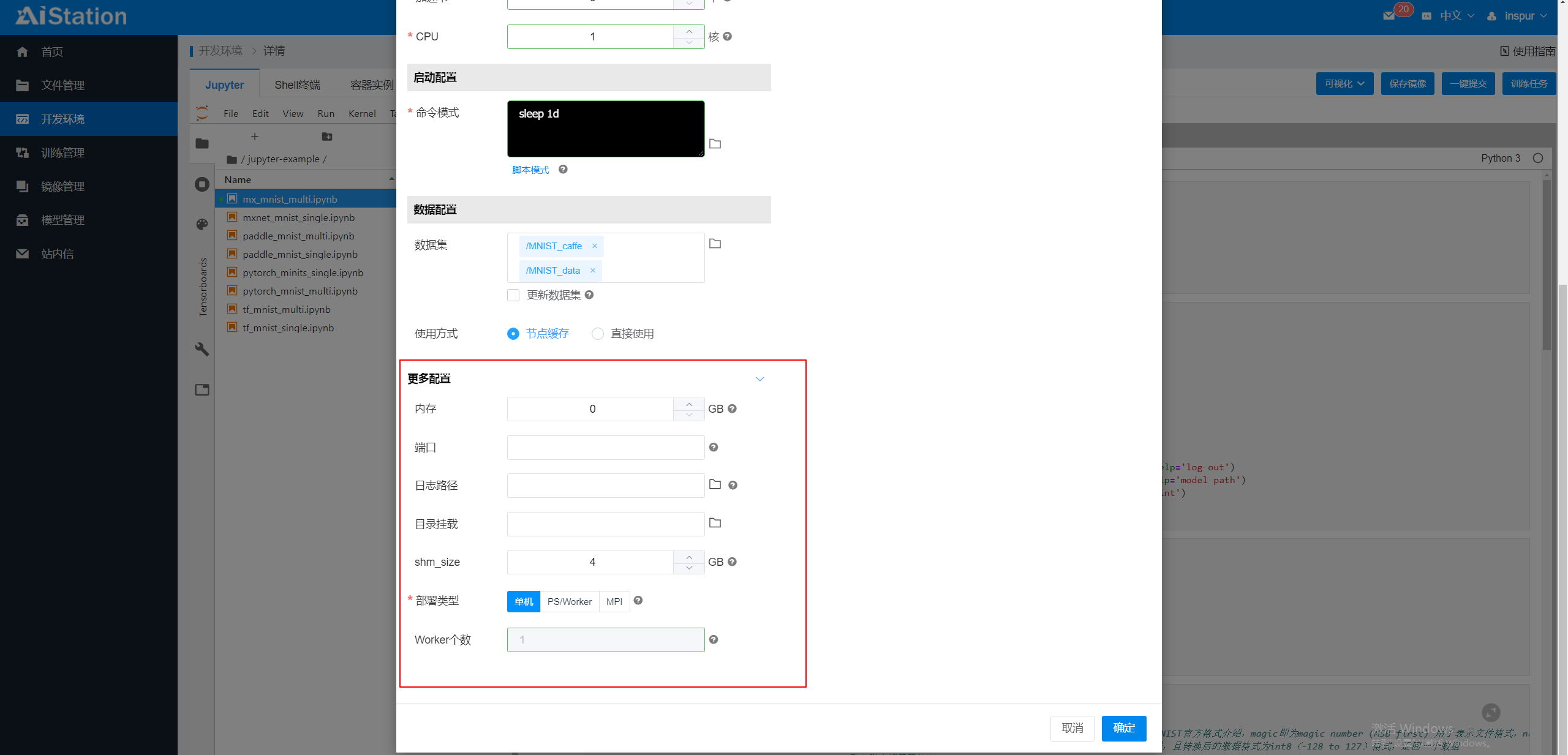Click the 确定 confirm button
Image resolution: width=1568 pixels, height=755 pixels.
1123,728
